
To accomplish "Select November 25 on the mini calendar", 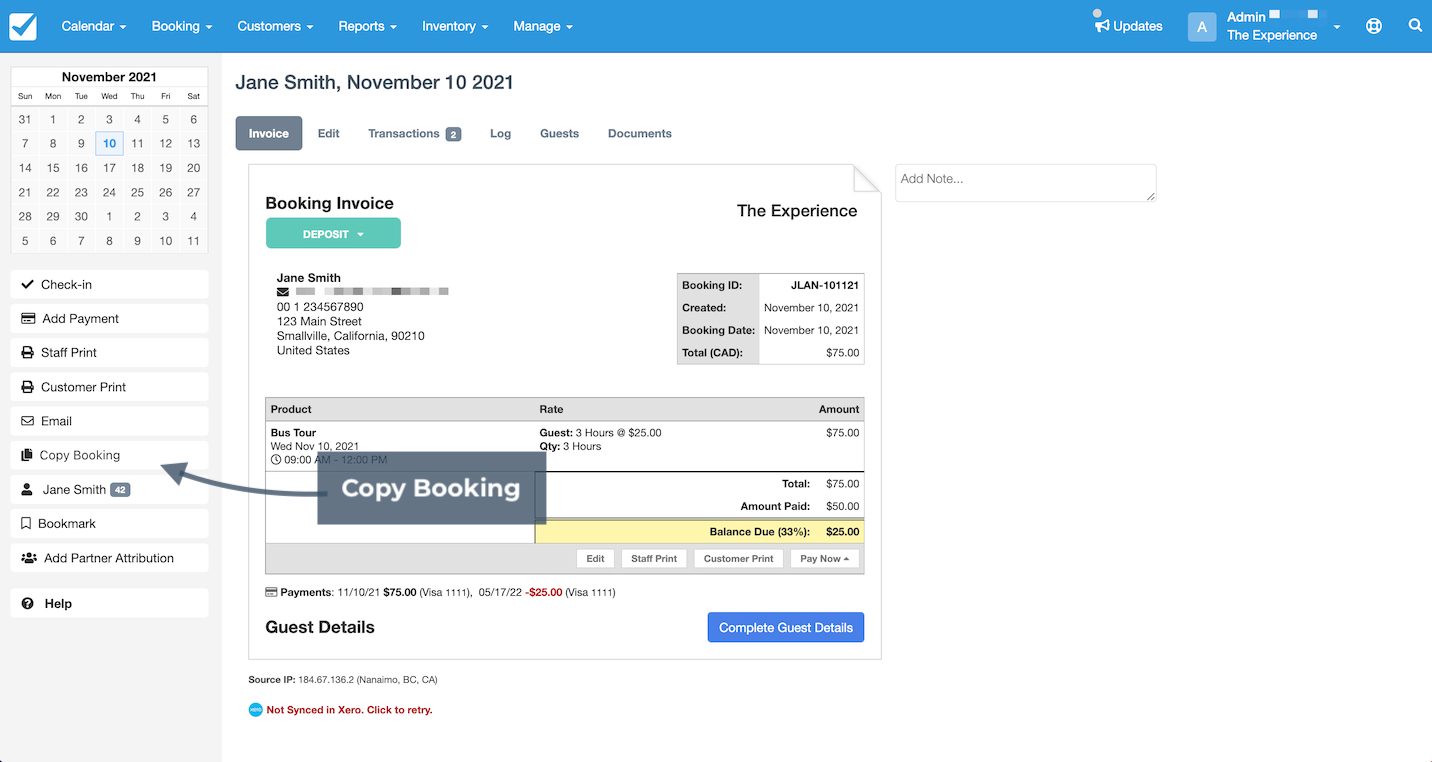I will coord(138,192).
